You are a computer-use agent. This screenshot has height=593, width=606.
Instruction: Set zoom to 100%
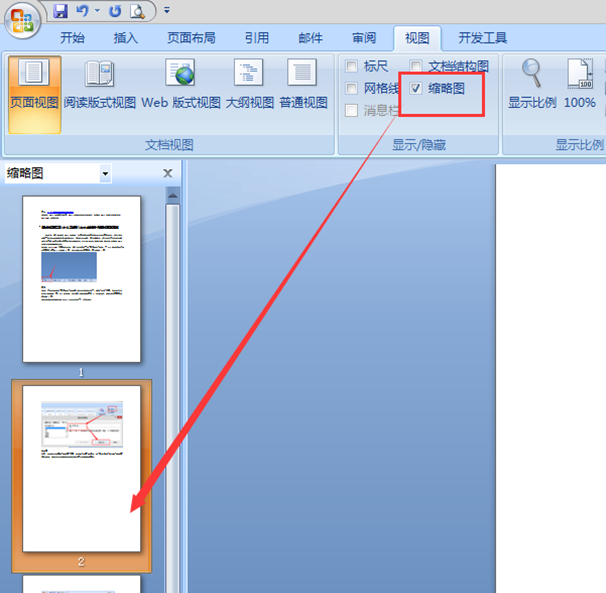[580, 85]
